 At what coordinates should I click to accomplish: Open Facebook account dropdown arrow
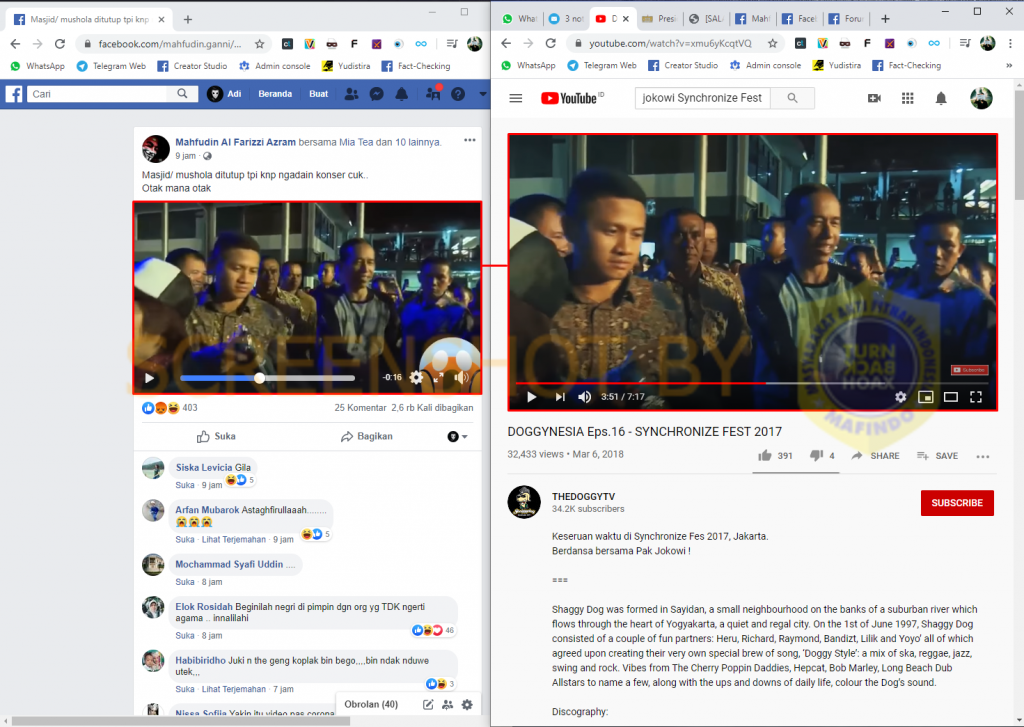click(482, 94)
